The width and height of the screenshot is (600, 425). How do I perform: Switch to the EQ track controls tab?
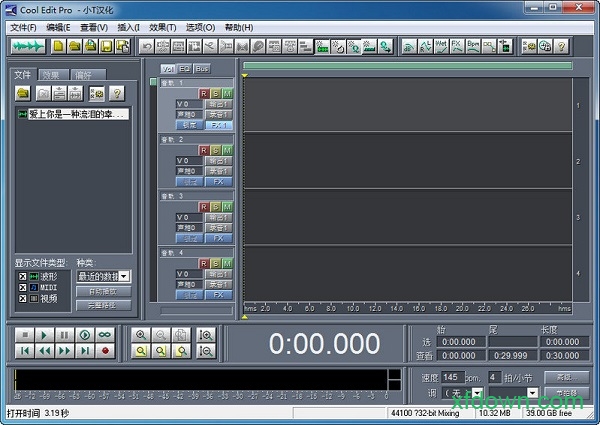coord(184,69)
